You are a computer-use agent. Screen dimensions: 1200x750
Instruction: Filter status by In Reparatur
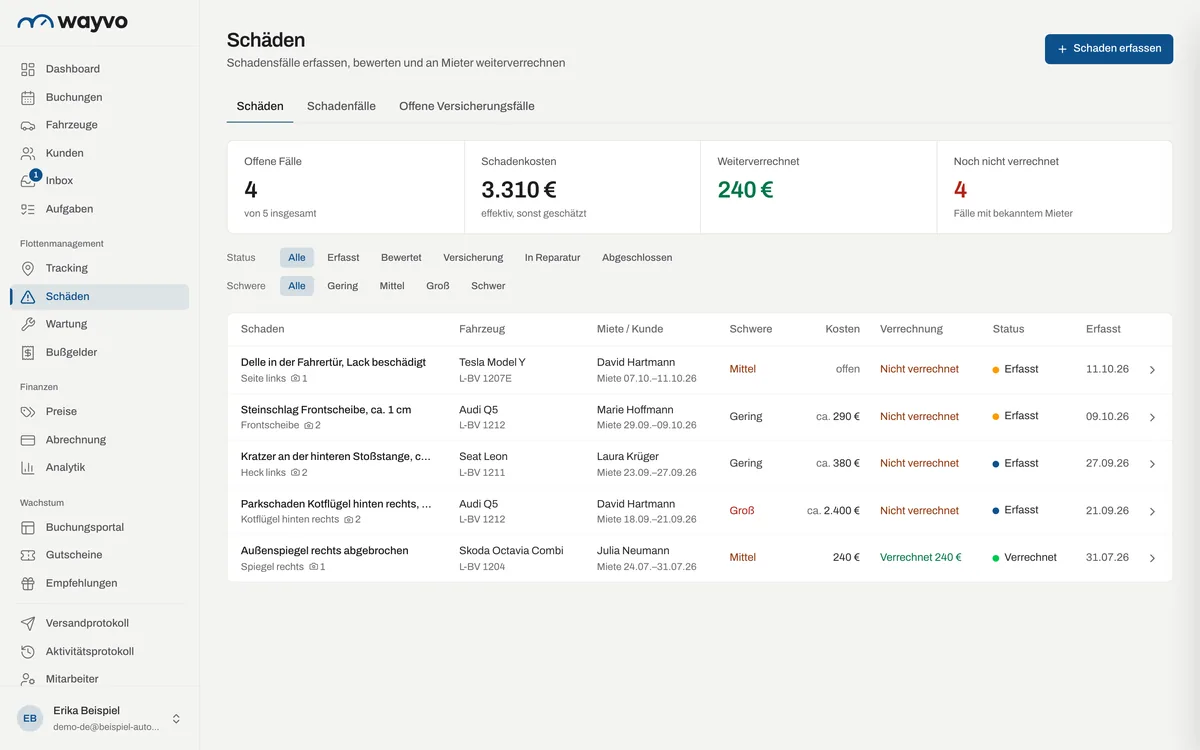tap(552, 257)
